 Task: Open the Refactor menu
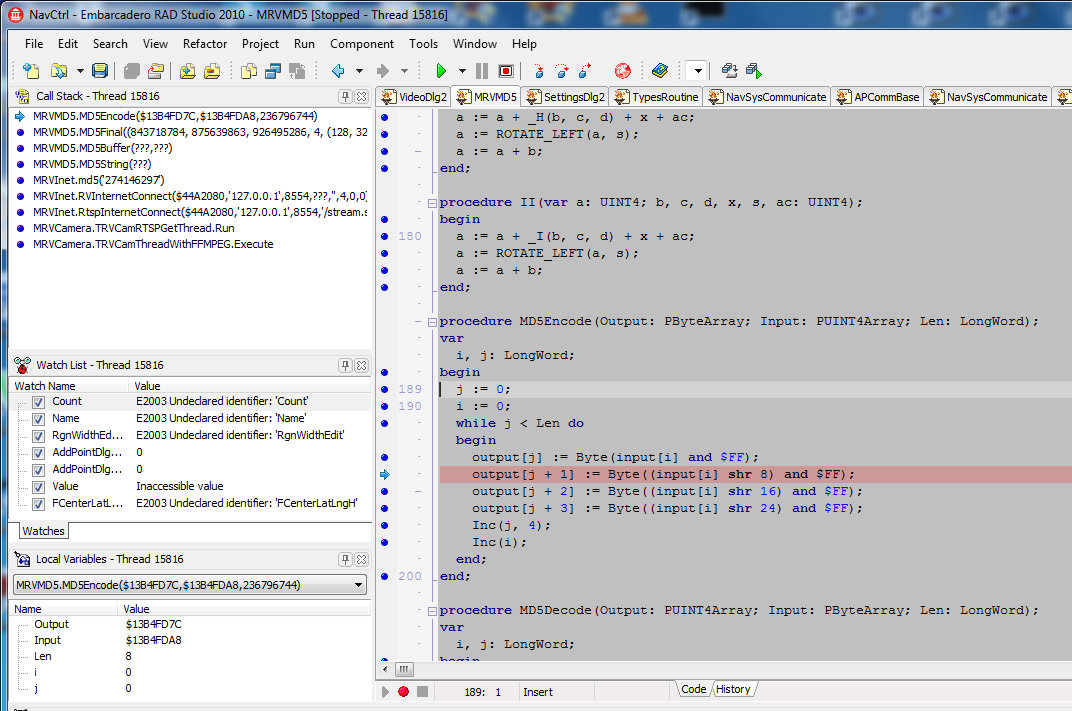204,44
